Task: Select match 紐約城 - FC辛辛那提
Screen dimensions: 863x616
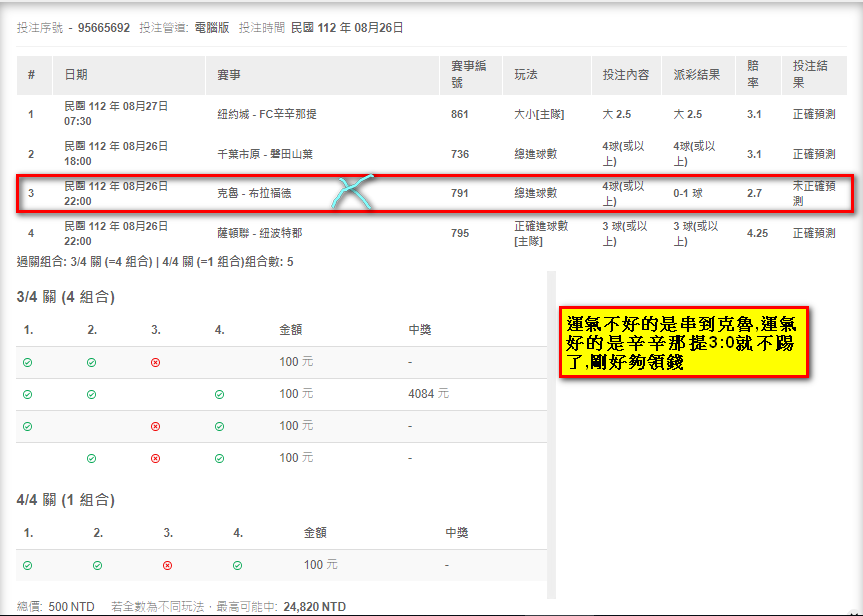Action: (x=267, y=115)
